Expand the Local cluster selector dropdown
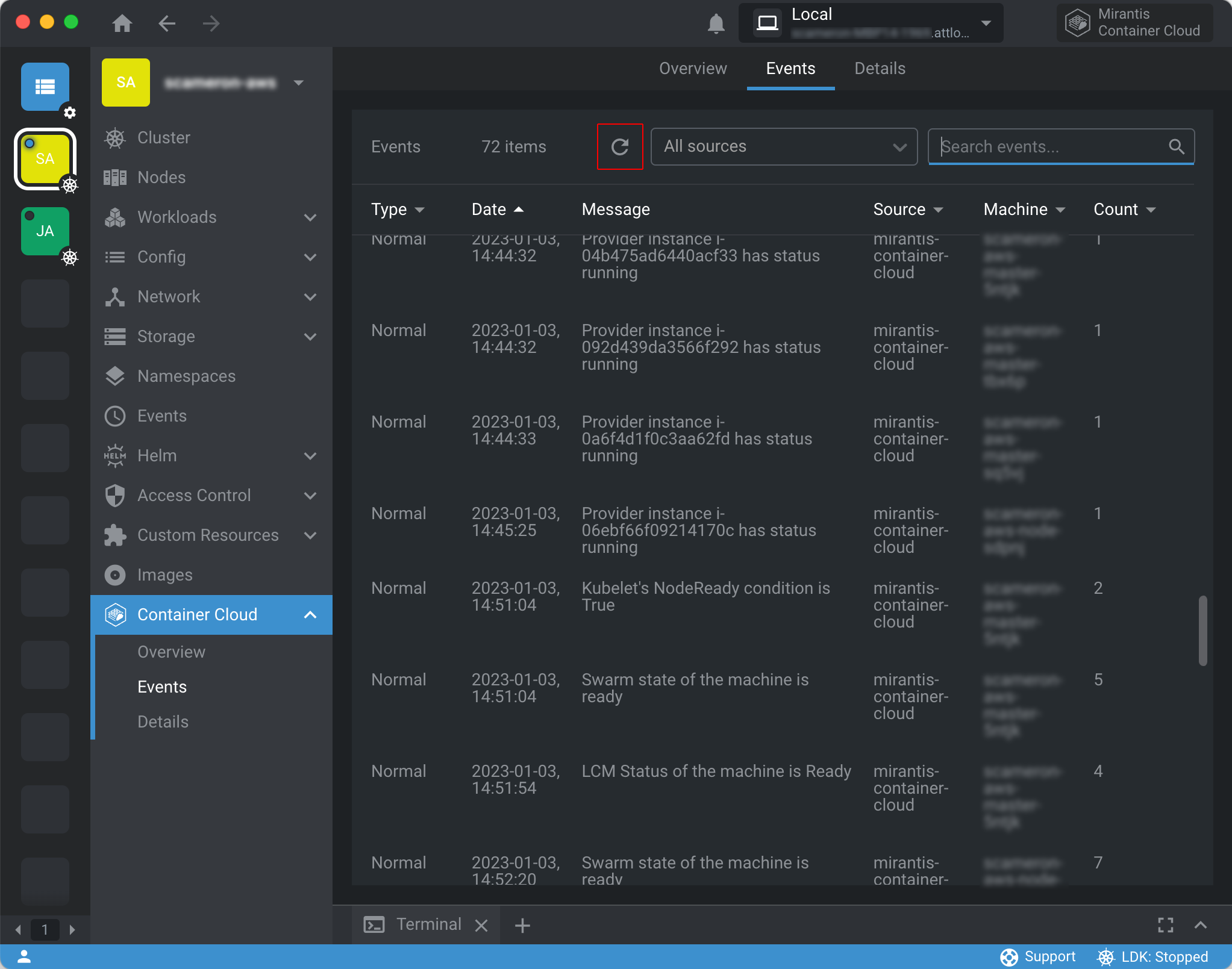 [x=986, y=23]
